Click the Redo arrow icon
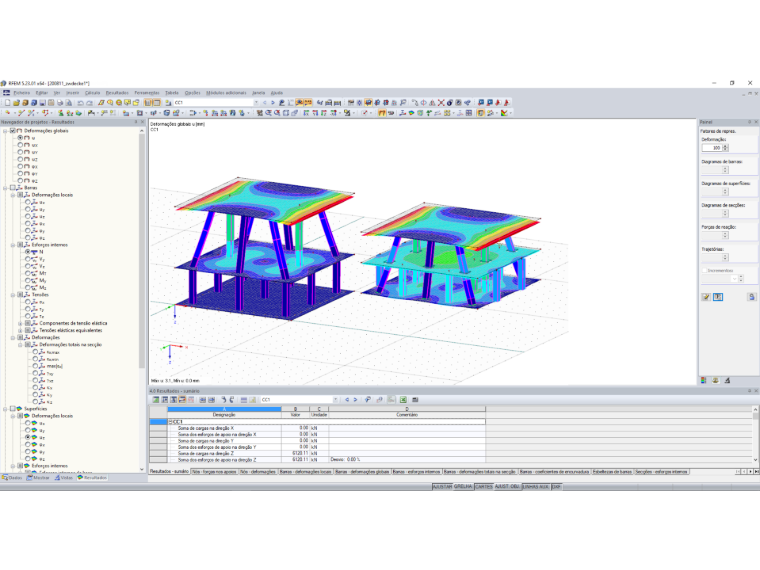The height and width of the screenshot is (570, 760). point(90,103)
